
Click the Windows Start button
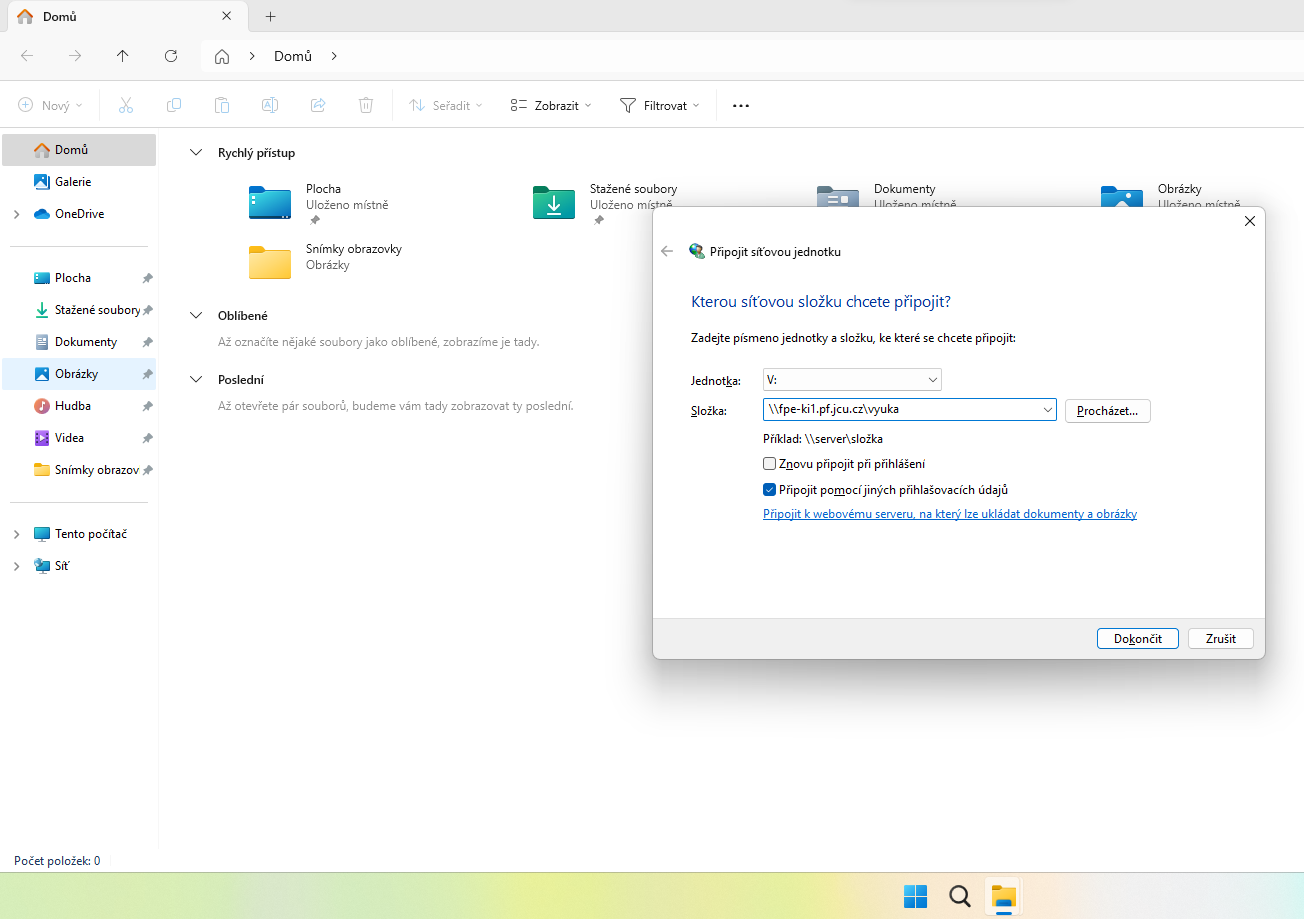tap(915, 896)
